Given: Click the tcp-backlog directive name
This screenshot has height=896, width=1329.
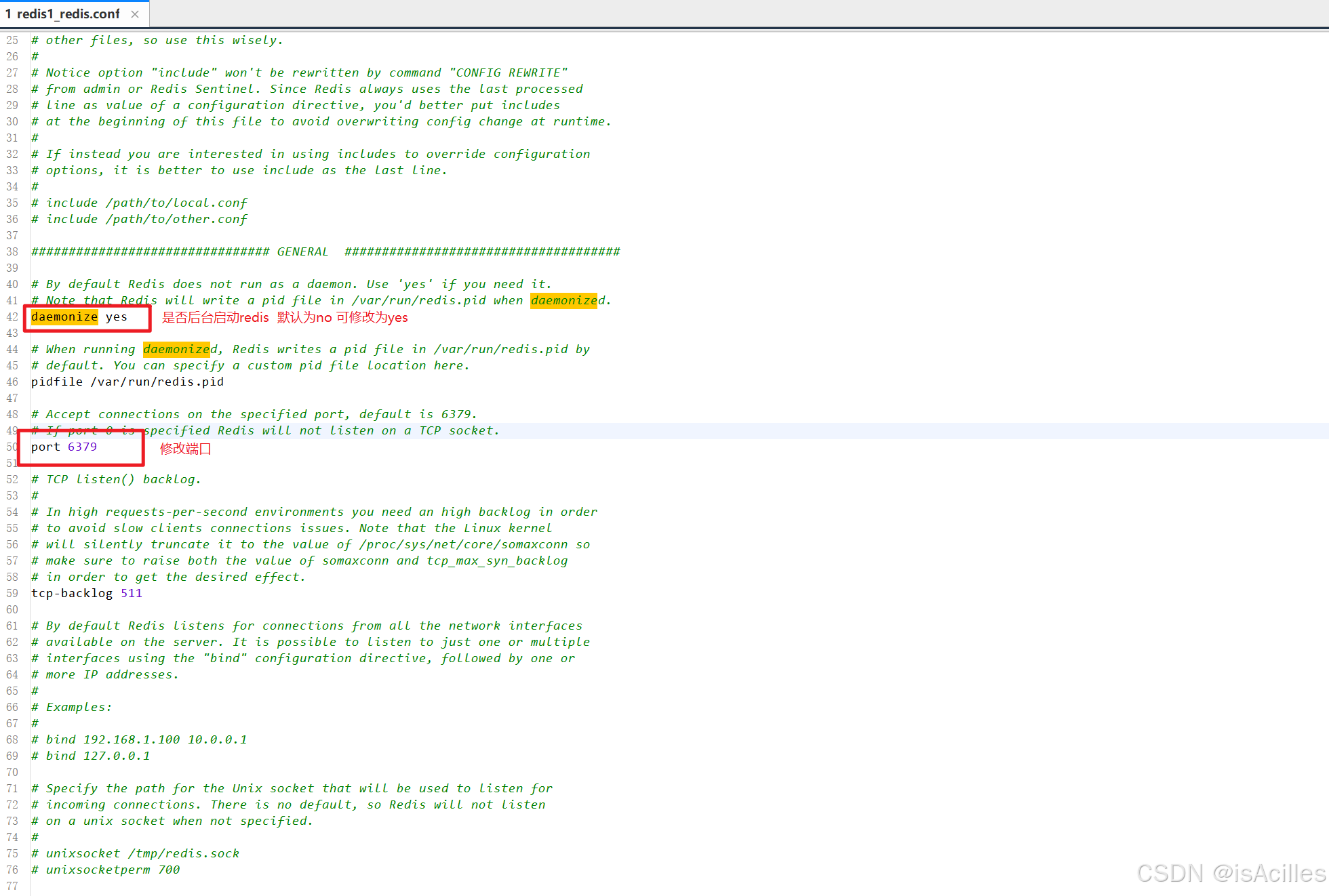Looking at the screenshot, I should 72,593.
